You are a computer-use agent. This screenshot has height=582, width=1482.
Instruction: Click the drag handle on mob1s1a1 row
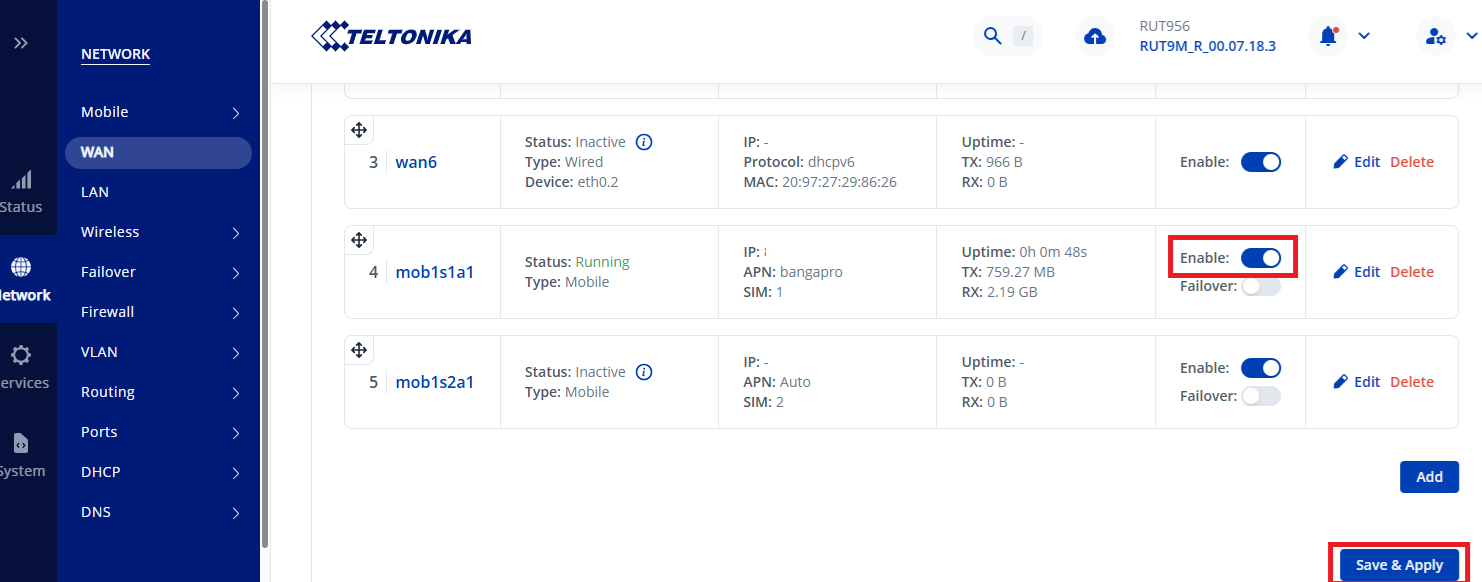pos(359,240)
